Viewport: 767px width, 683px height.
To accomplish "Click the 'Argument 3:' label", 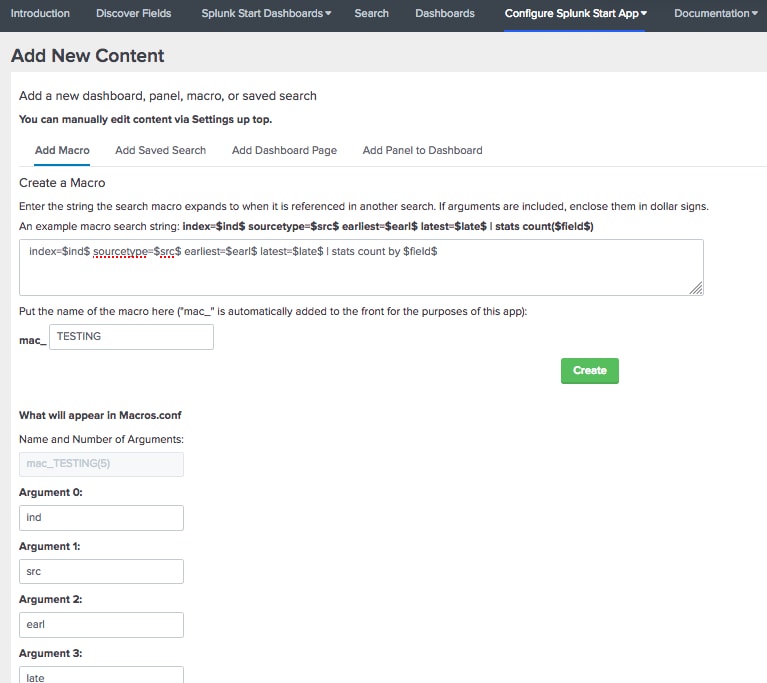I will pyautogui.click(x=51, y=653).
